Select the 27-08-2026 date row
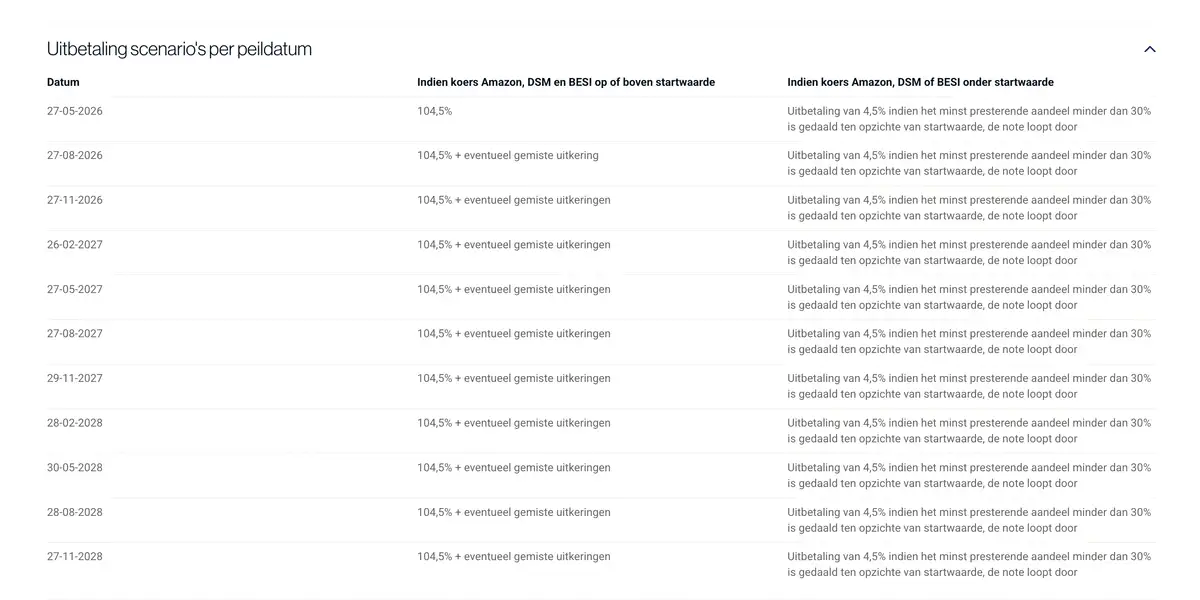 600,163
